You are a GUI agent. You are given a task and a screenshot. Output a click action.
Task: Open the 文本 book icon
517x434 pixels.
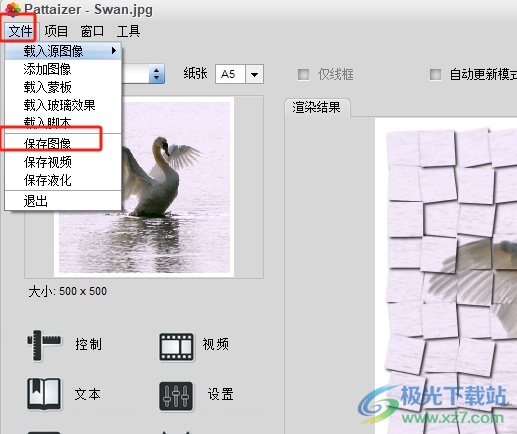[x=44, y=394]
